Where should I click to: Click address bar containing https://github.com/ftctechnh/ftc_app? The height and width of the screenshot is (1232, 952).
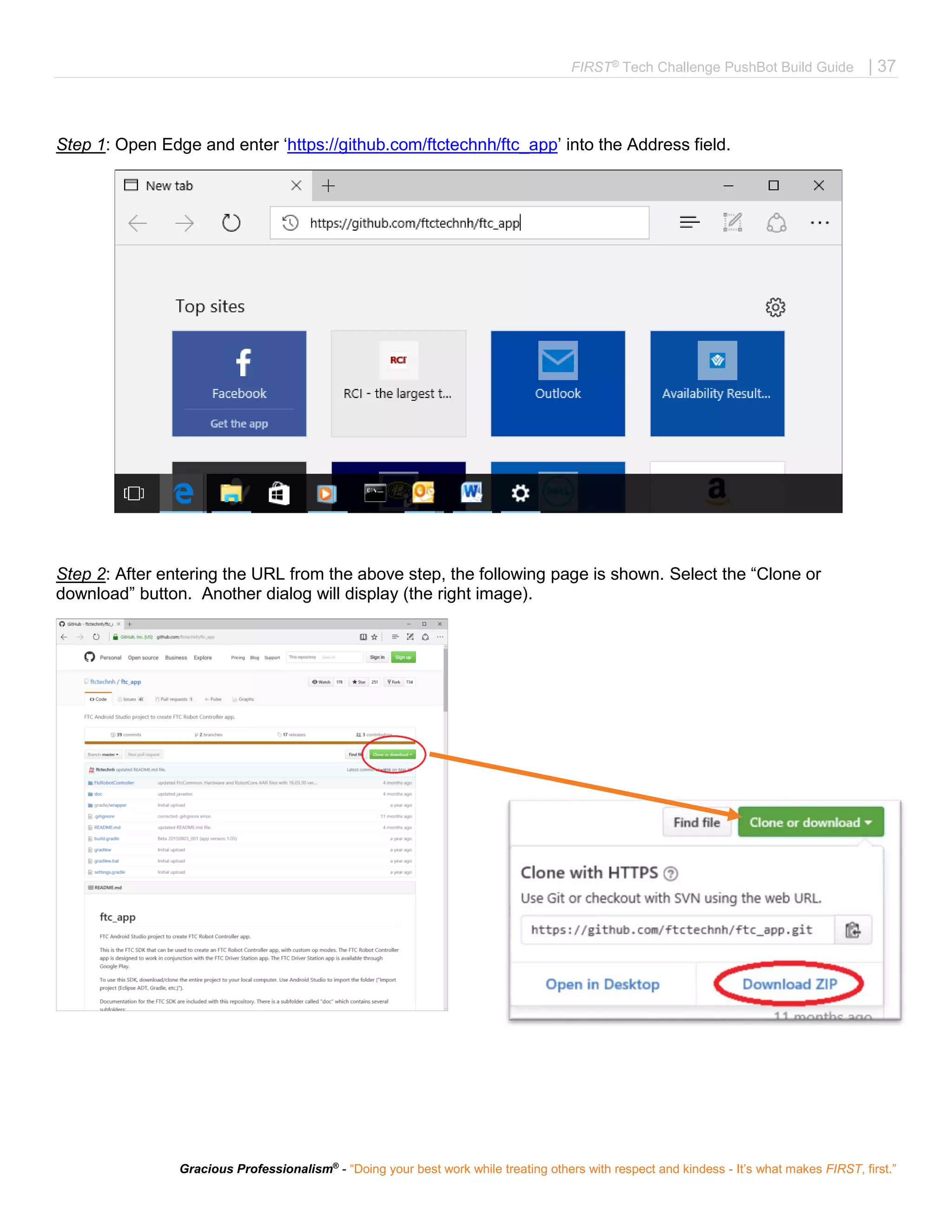[460, 223]
